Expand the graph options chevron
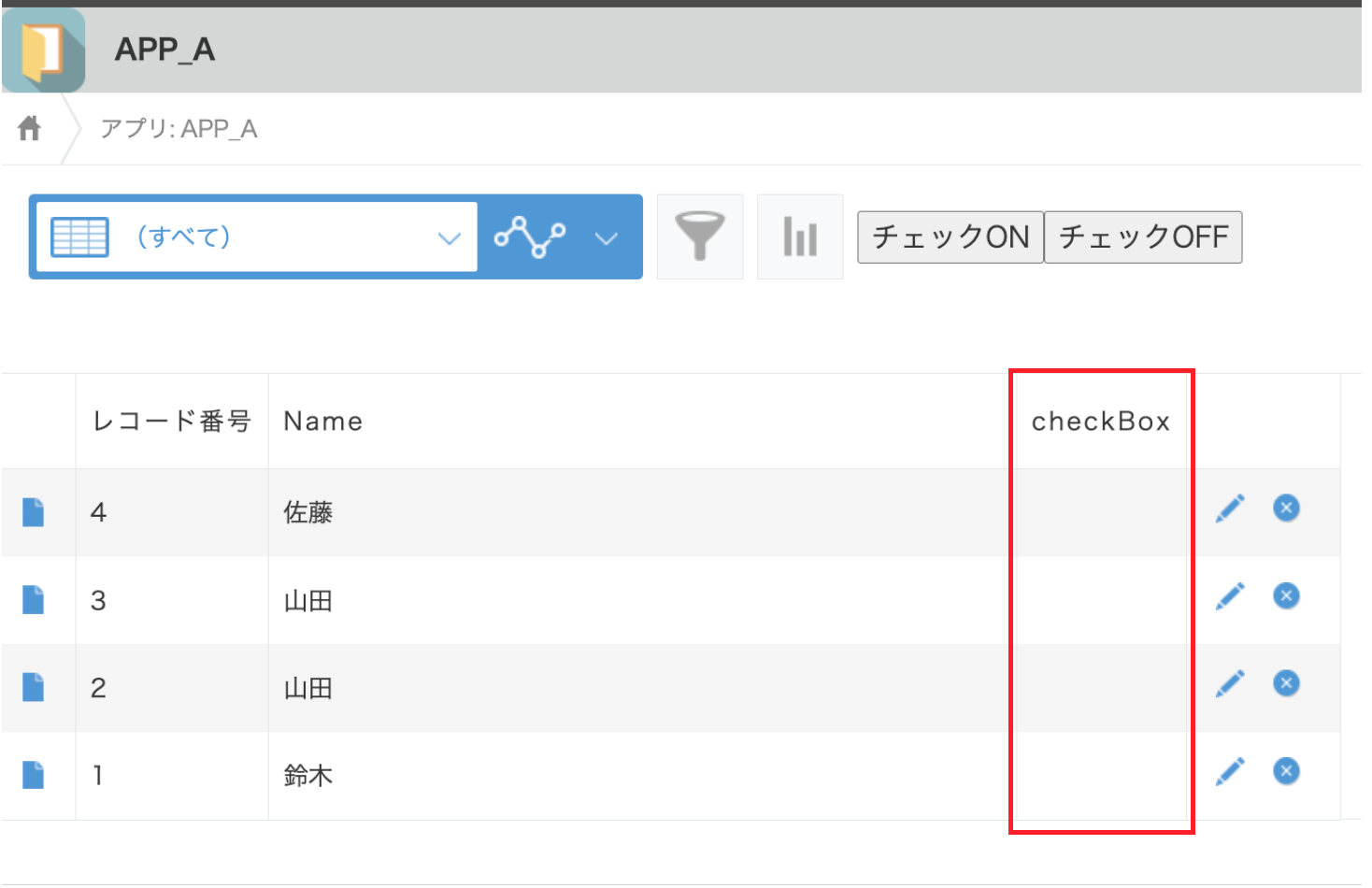1372x888 pixels. point(607,238)
